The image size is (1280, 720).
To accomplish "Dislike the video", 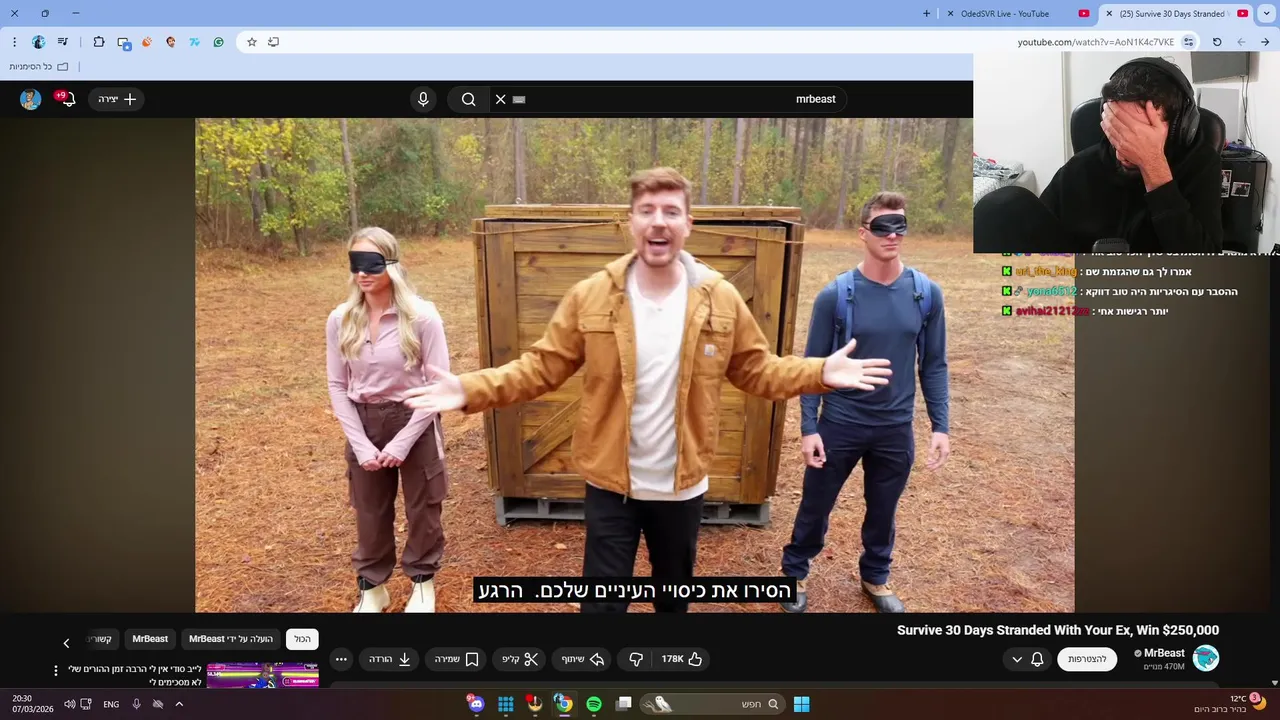I will [x=636, y=659].
